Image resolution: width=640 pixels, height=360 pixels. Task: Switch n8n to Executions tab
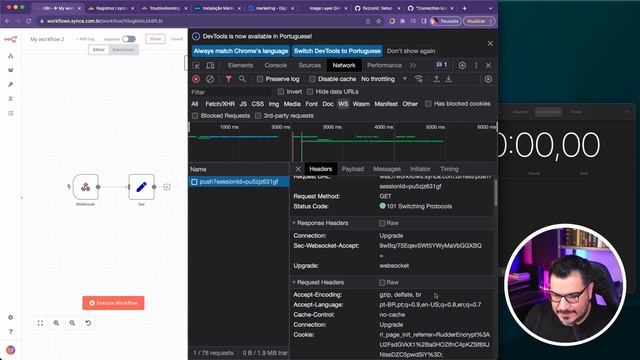123,50
